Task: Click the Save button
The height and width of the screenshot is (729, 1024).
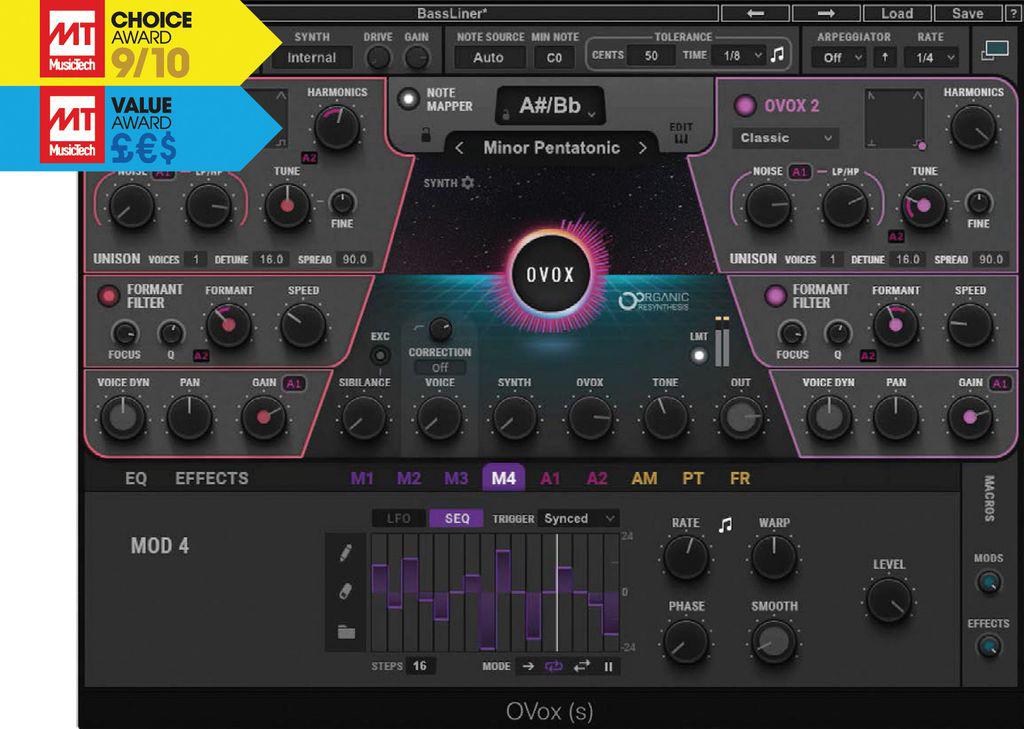Action: (x=967, y=13)
